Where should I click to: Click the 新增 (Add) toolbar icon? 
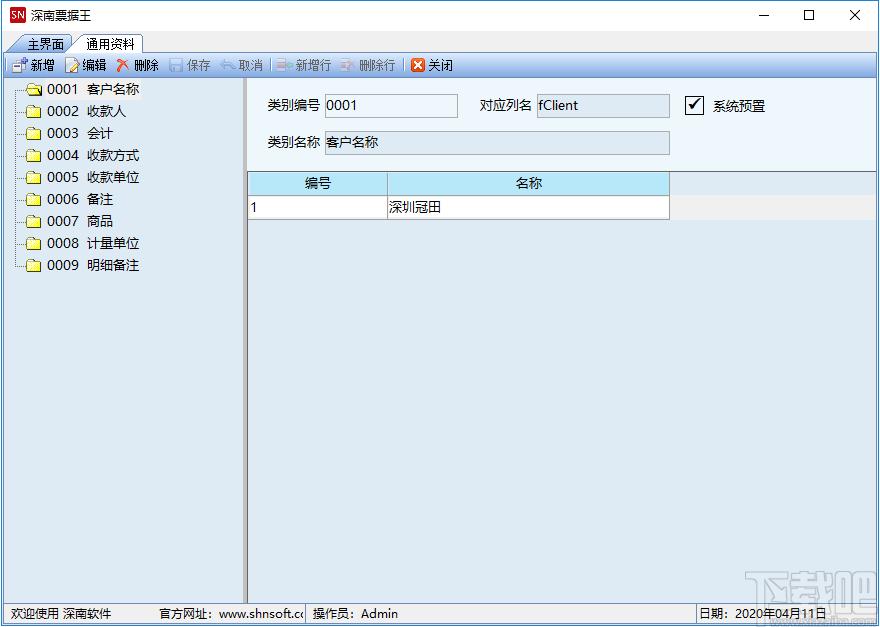20,65
